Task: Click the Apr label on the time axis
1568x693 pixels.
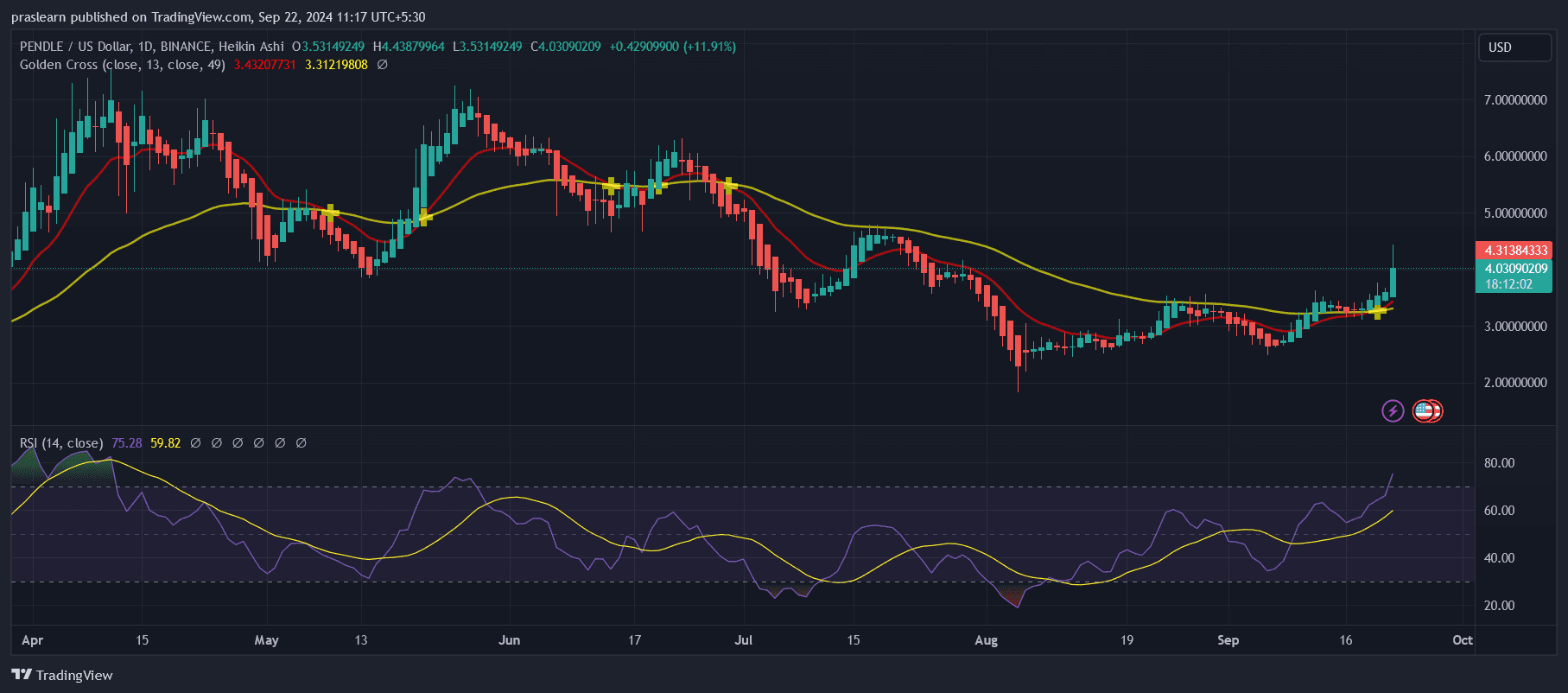Action: tap(32, 640)
